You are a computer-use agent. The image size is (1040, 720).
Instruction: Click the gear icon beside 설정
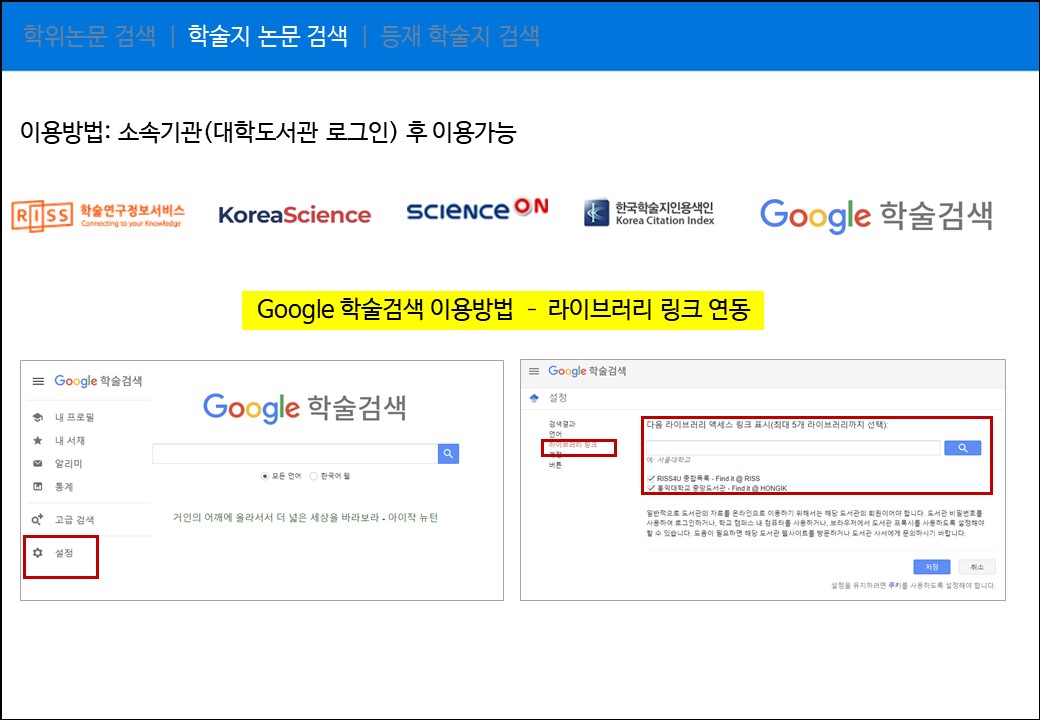38,553
